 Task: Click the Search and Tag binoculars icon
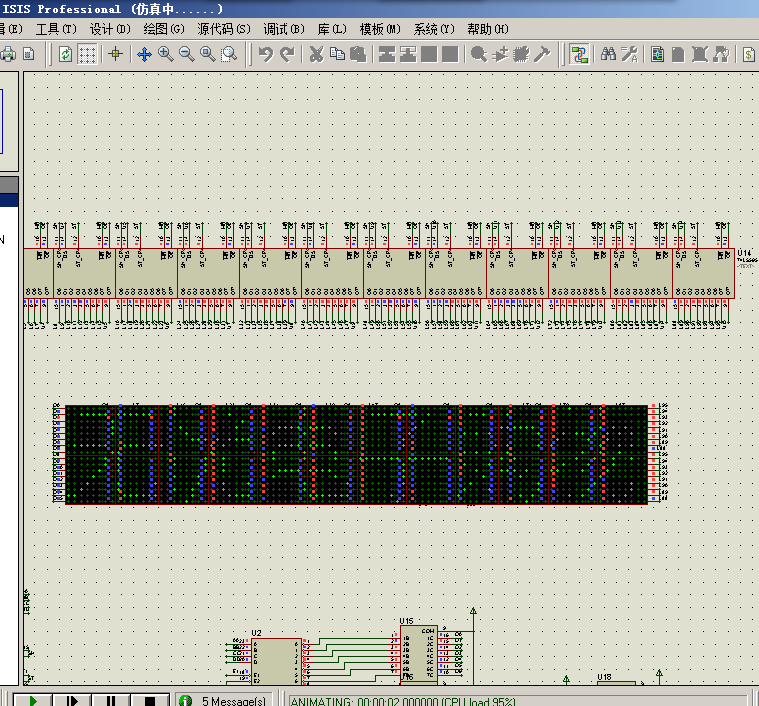608,54
